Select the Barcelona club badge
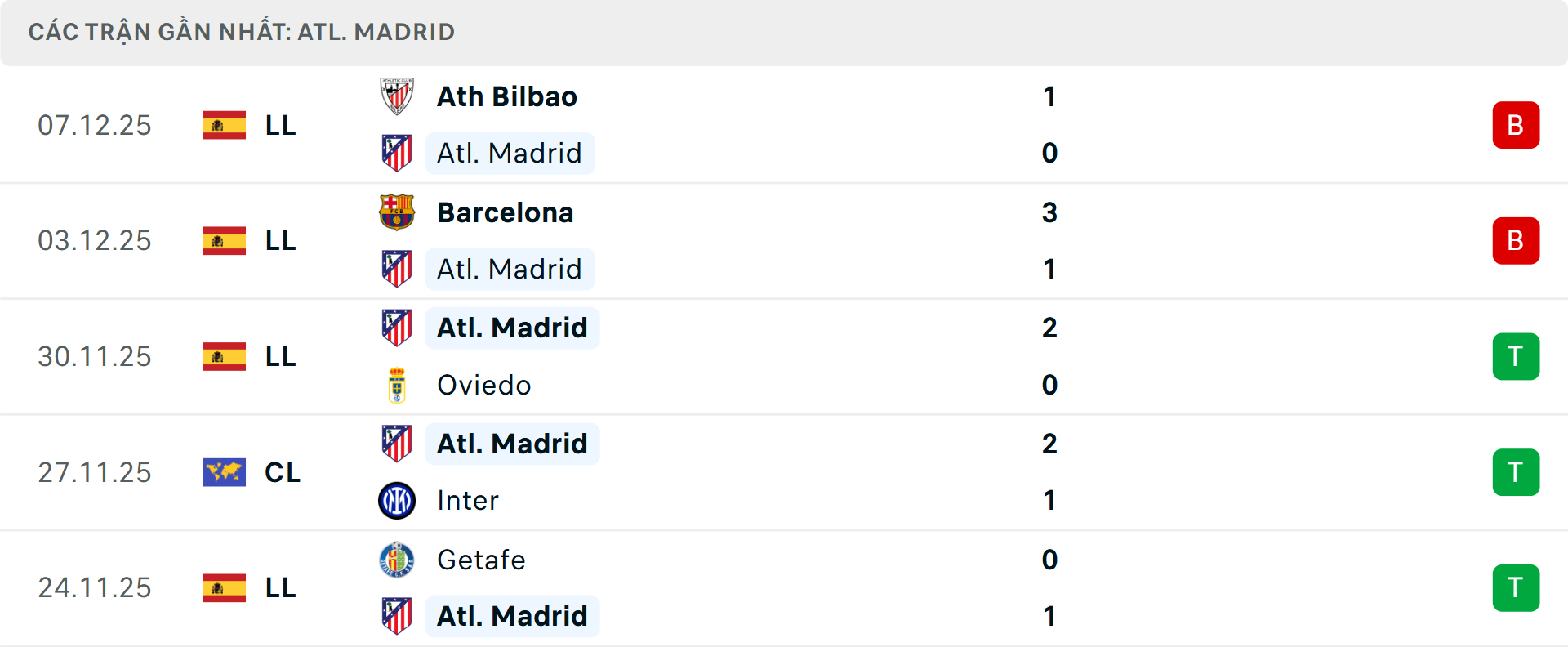The height and width of the screenshot is (647, 1568). (x=398, y=212)
